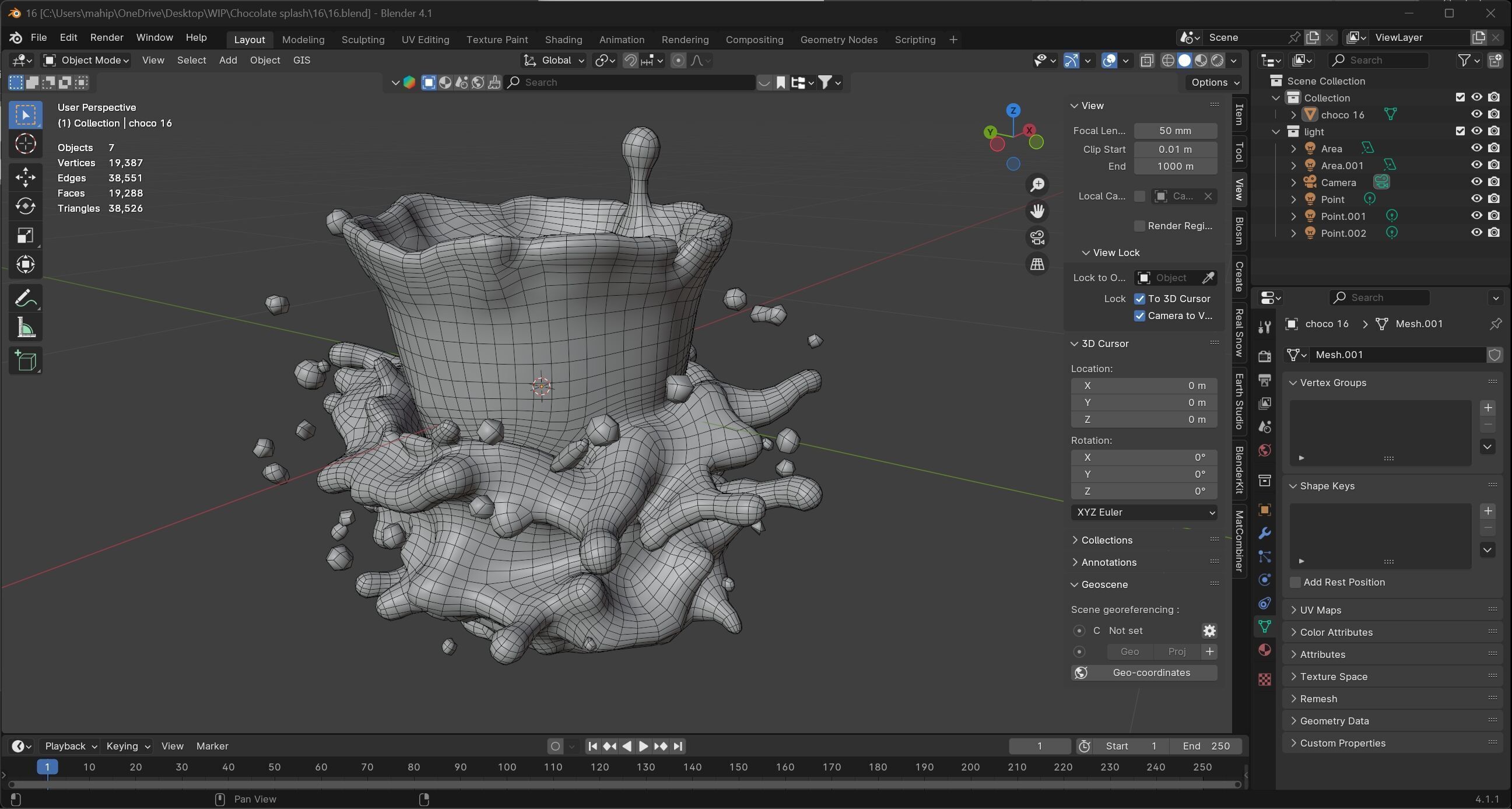Switch to the Sculpting workspace tab

pyautogui.click(x=363, y=39)
